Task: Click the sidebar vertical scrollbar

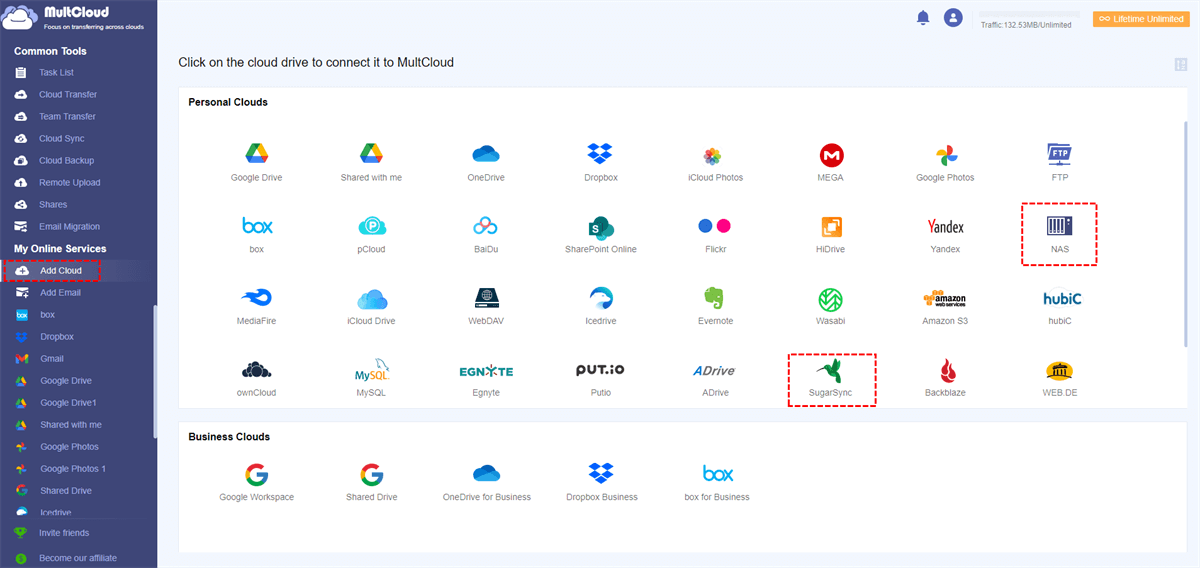Action: pos(154,370)
